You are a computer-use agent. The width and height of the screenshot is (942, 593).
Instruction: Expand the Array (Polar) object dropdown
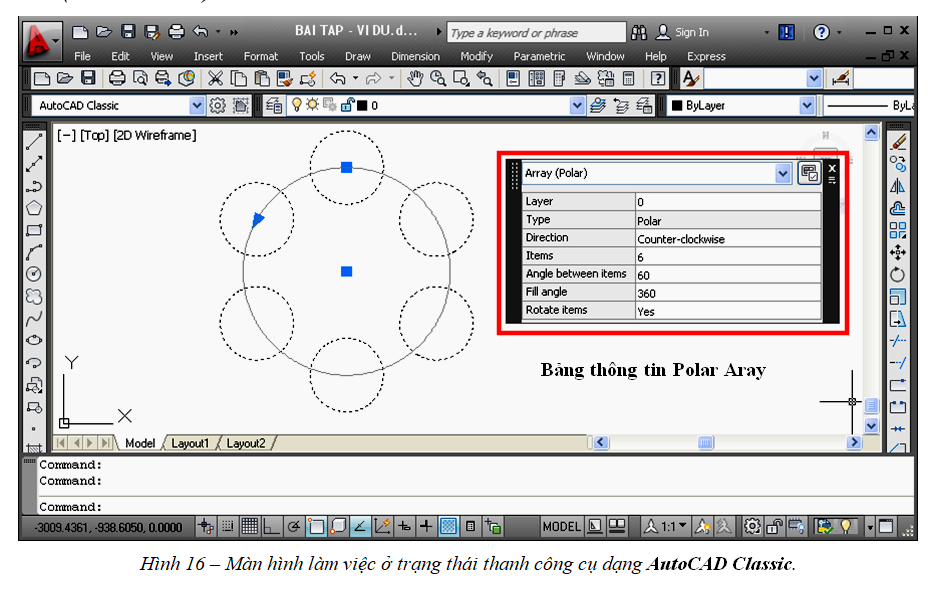782,174
